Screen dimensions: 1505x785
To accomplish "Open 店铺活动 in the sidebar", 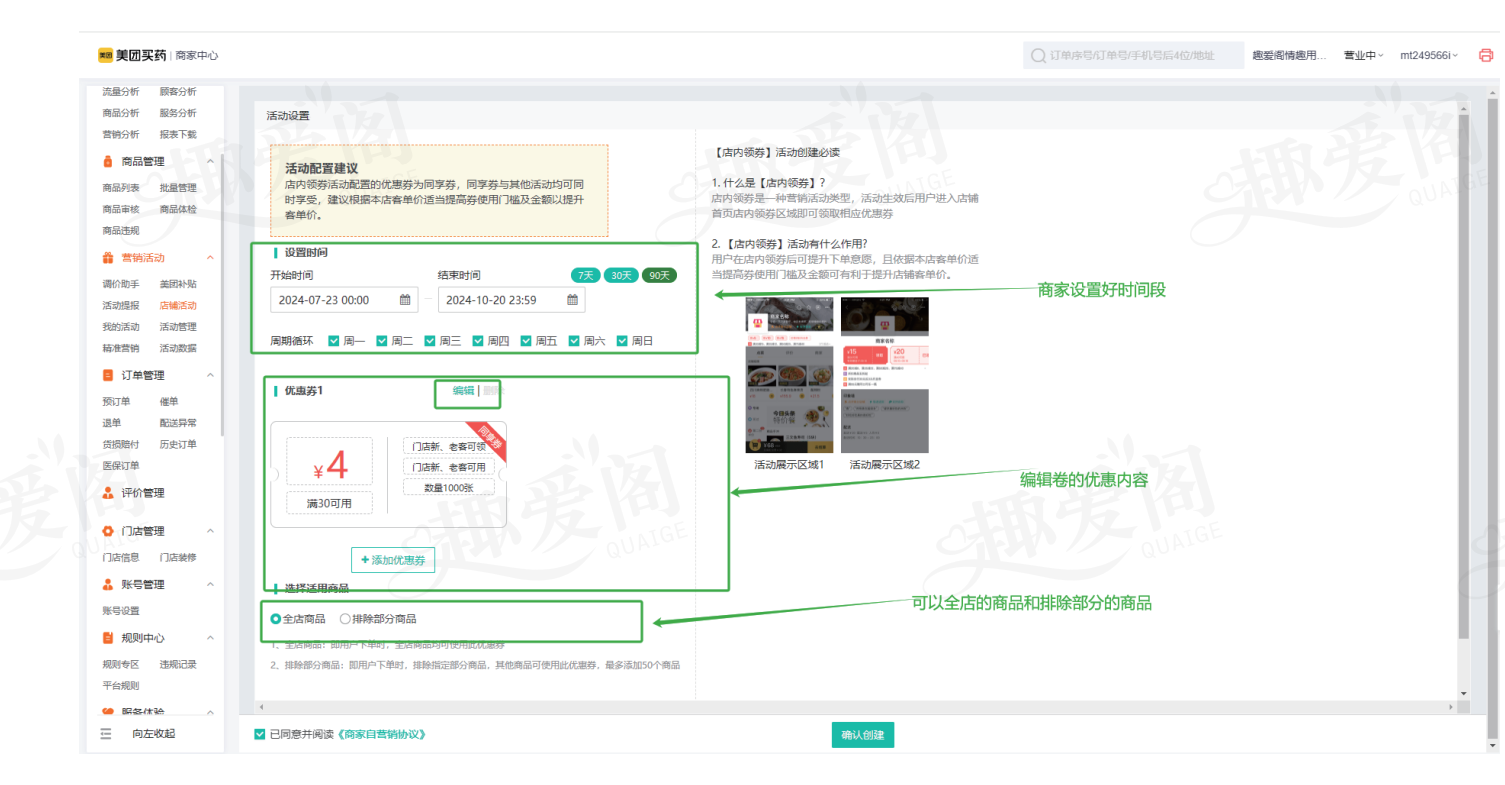I will tap(178, 306).
